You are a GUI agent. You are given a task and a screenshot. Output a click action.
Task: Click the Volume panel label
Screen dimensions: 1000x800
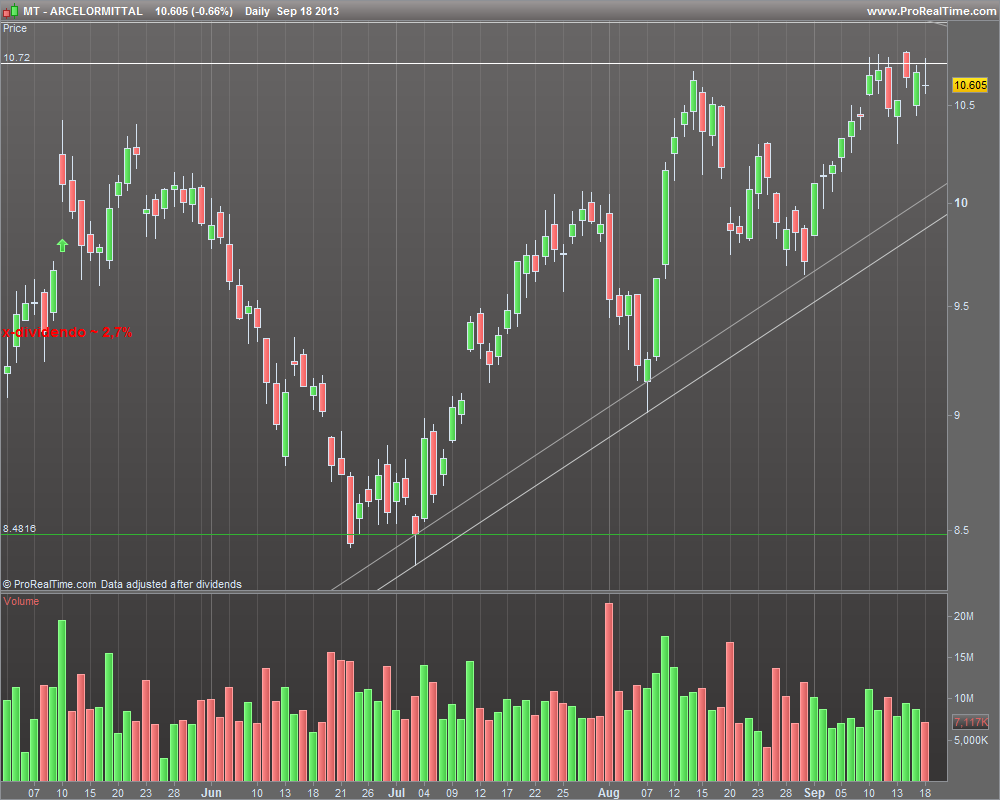pyautogui.click(x=21, y=601)
